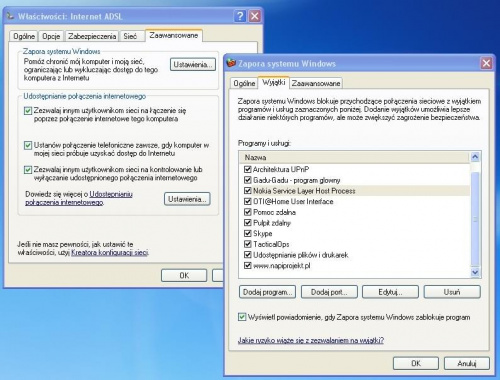Image resolution: width=500 pixels, height=380 pixels.
Task: Close the Zapora systemu Windows dialog
Action: pos(486,63)
